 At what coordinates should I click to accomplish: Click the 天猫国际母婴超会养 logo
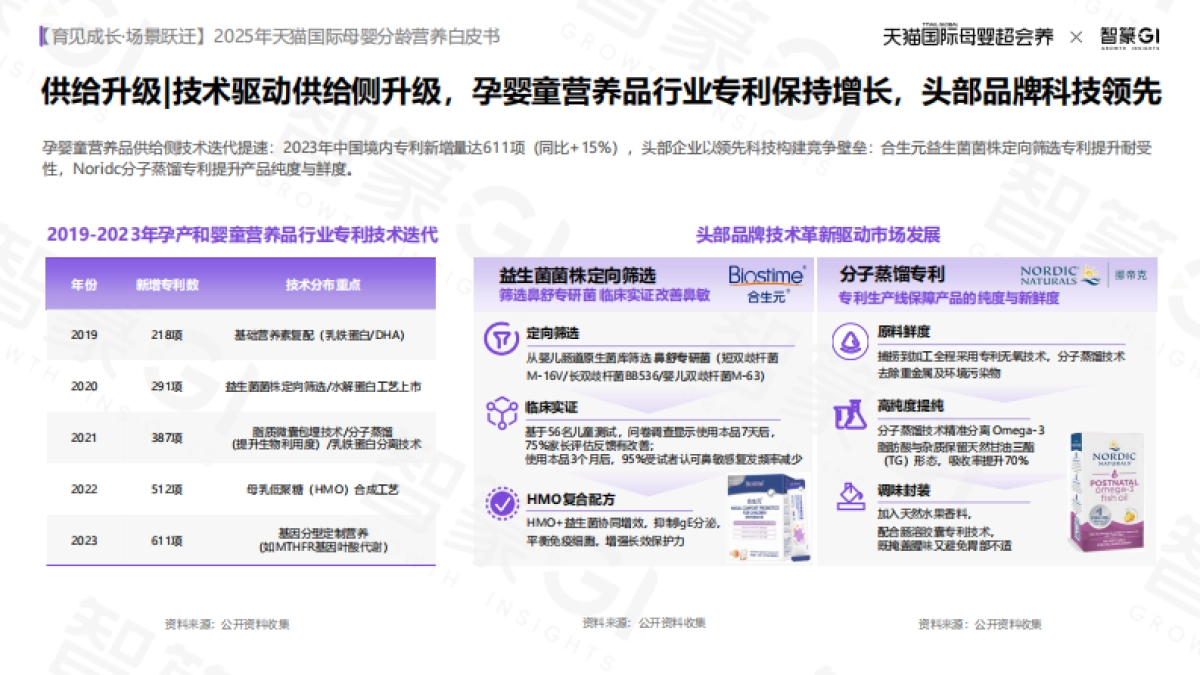pos(969,36)
